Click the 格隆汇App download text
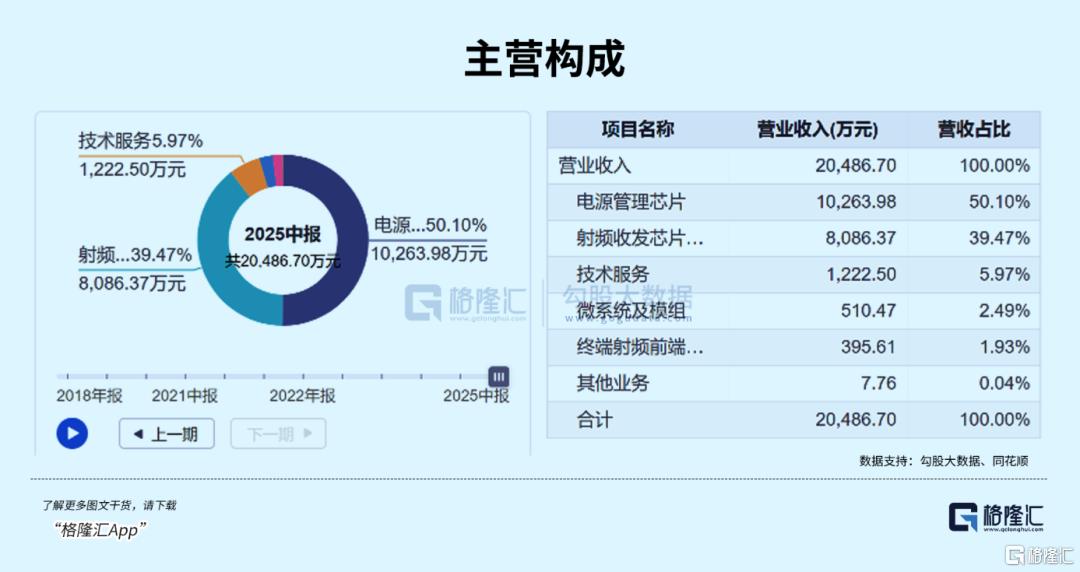 100,530
